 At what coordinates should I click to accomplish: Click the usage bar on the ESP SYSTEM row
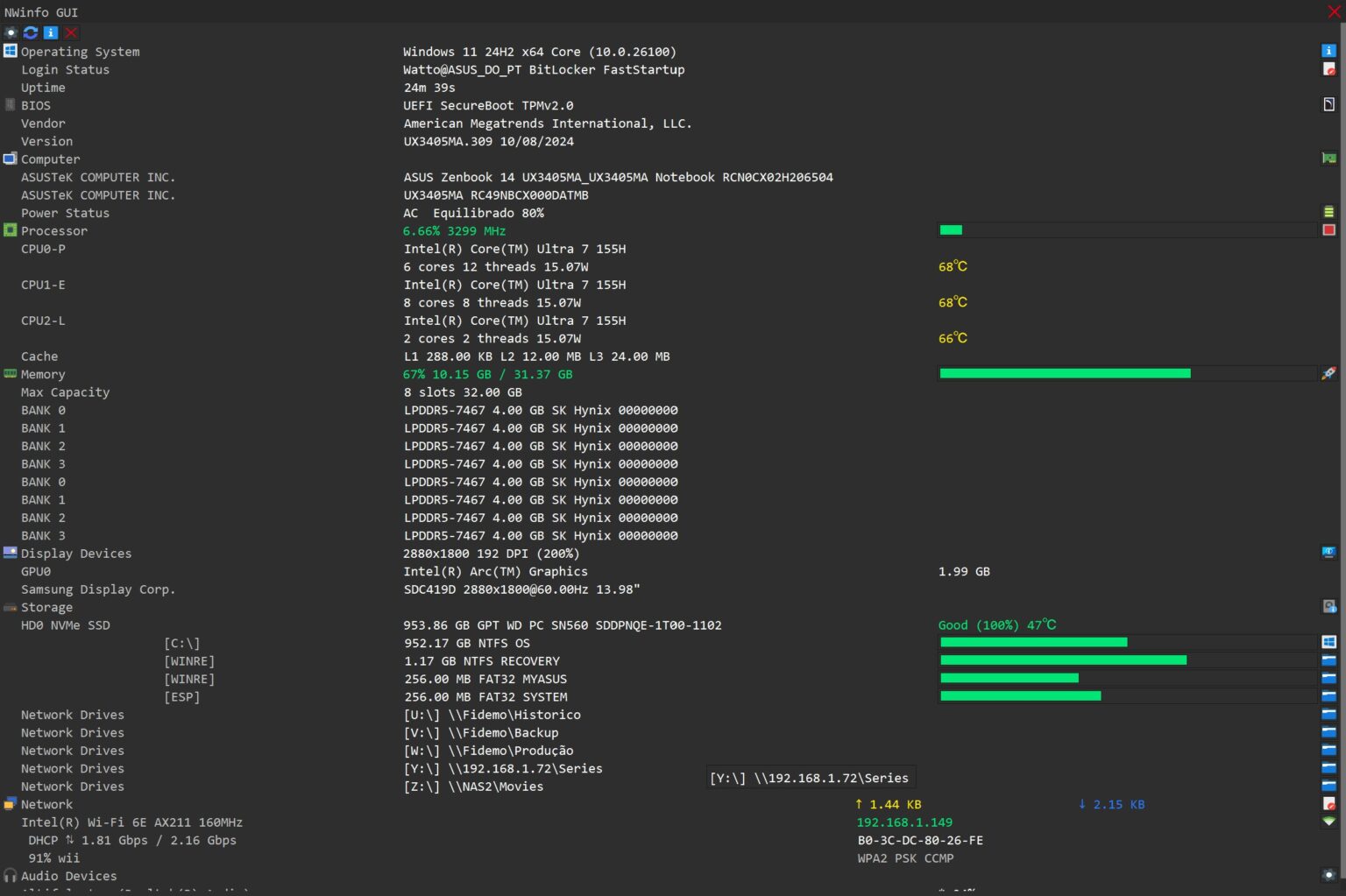click(x=1127, y=695)
